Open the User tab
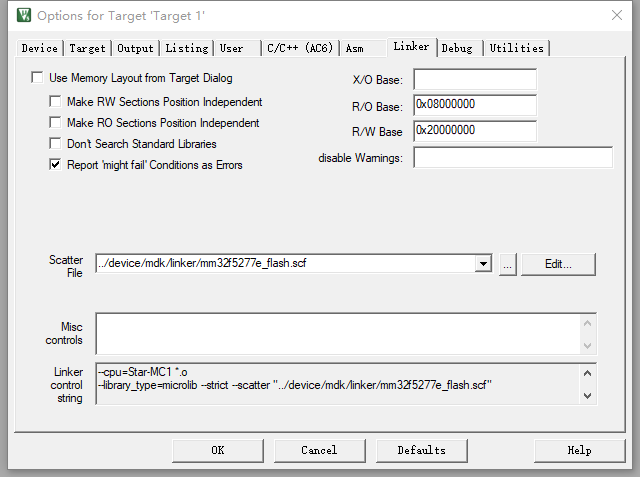640x477 pixels. coord(238,48)
